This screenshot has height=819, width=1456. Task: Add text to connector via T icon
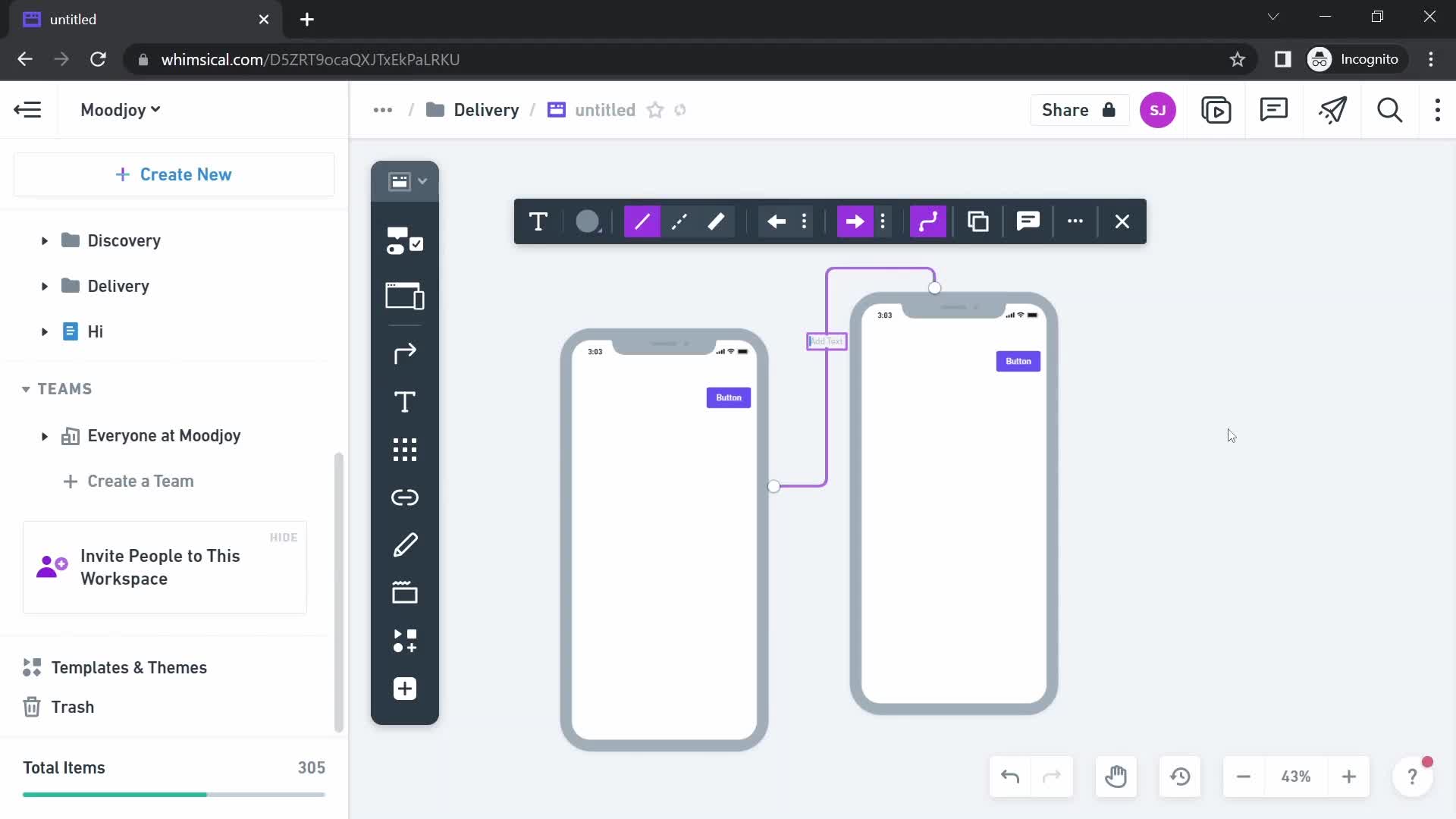538,221
